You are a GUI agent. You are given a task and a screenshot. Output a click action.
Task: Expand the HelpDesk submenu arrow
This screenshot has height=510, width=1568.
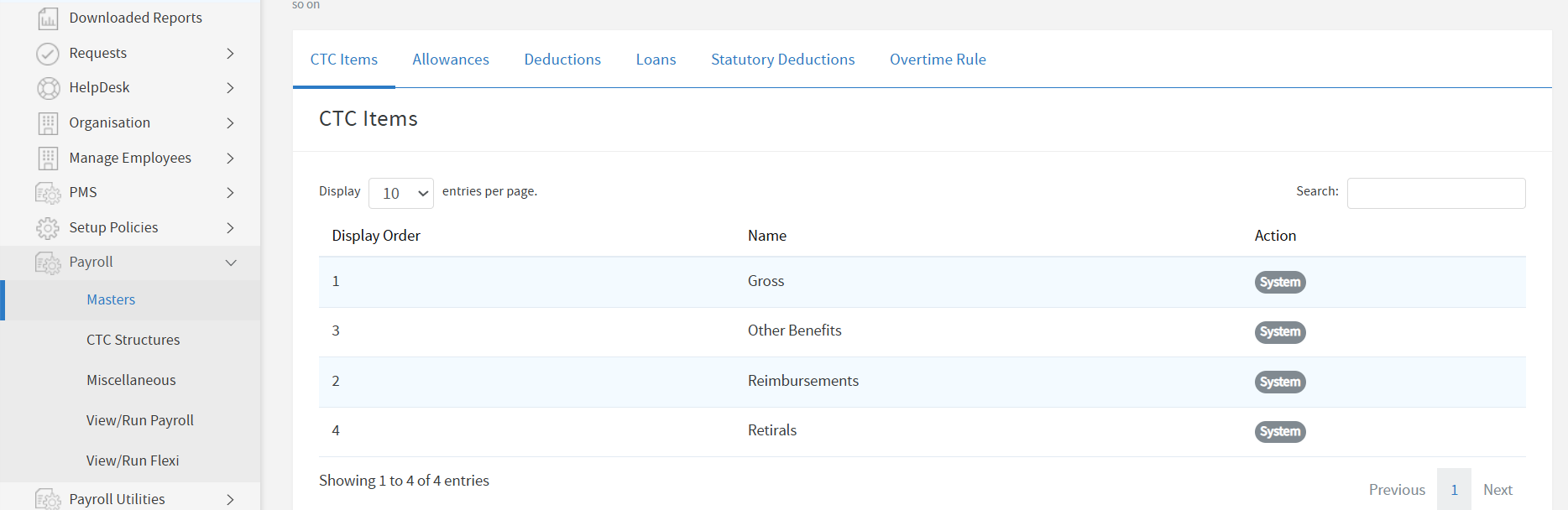tap(231, 88)
